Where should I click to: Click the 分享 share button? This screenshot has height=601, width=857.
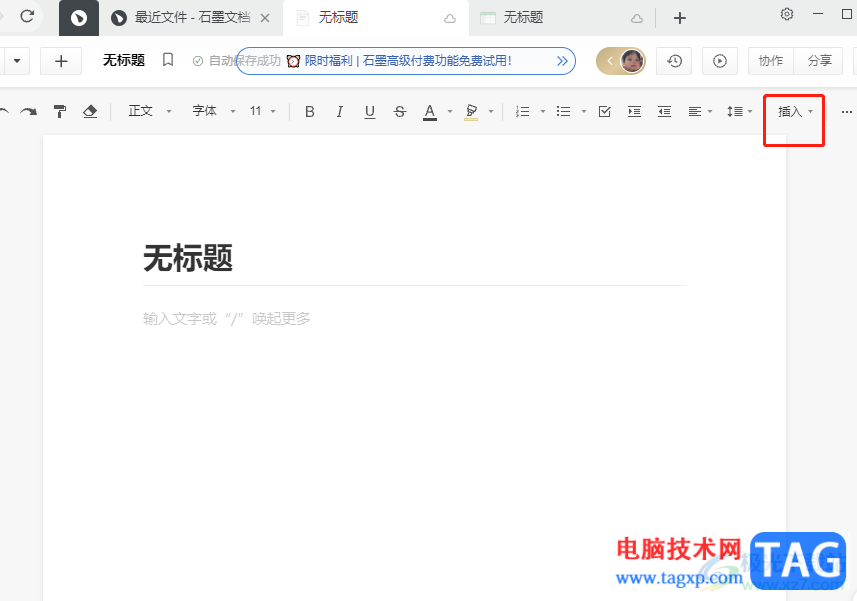[x=819, y=61]
